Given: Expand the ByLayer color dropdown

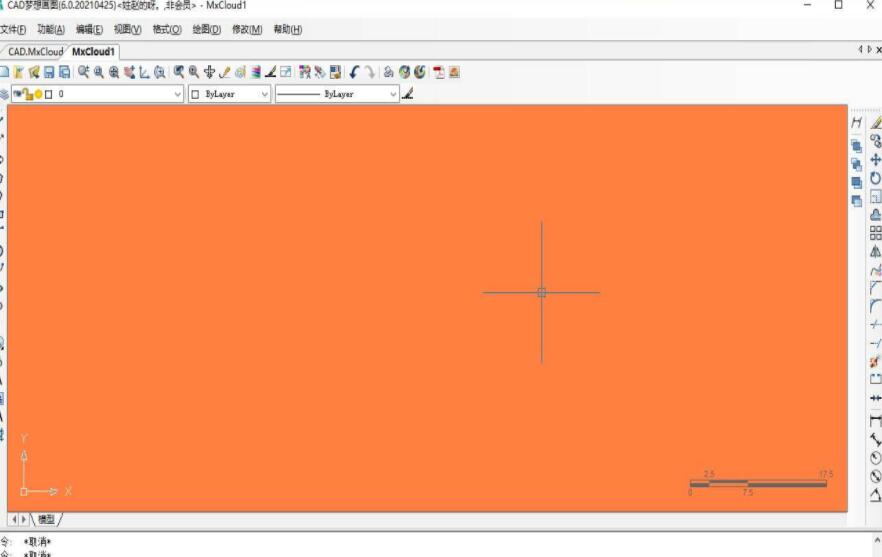Looking at the screenshot, I should pyautogui.click(x=264, y=94).
